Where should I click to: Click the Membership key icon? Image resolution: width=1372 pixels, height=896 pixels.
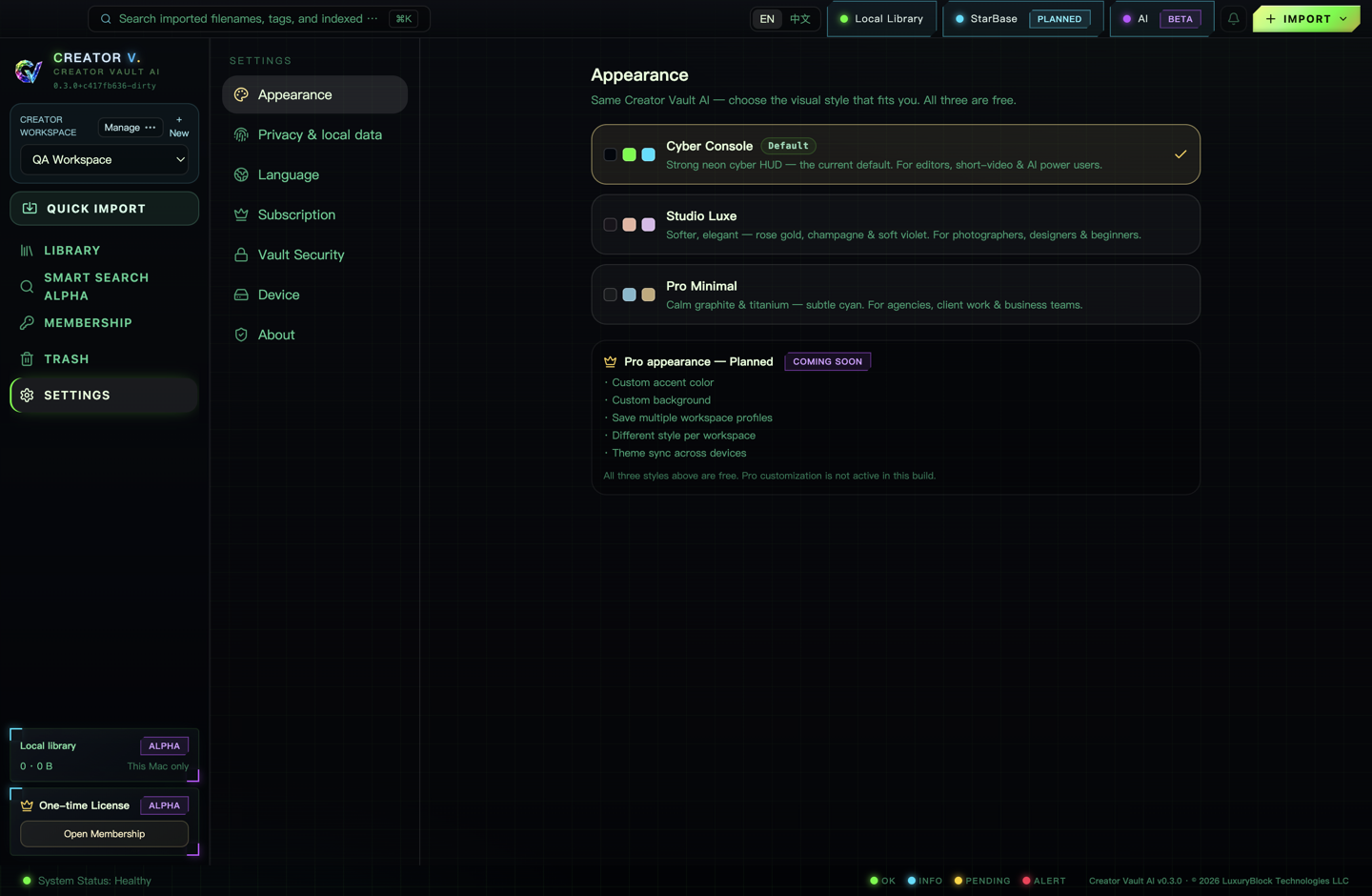(x=27, y=323)
